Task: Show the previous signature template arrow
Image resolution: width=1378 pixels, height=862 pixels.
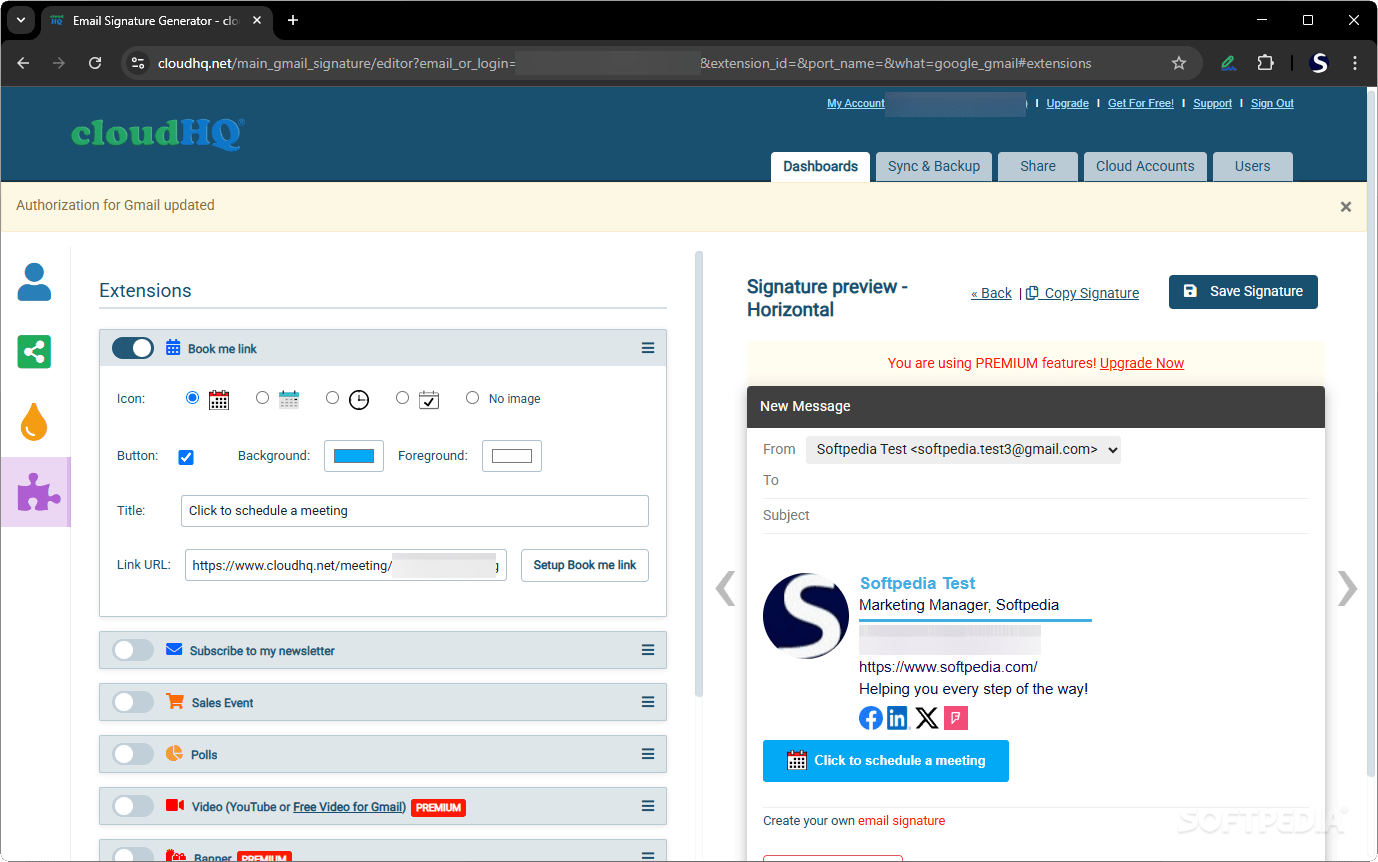Action: (x=725, y=588)
